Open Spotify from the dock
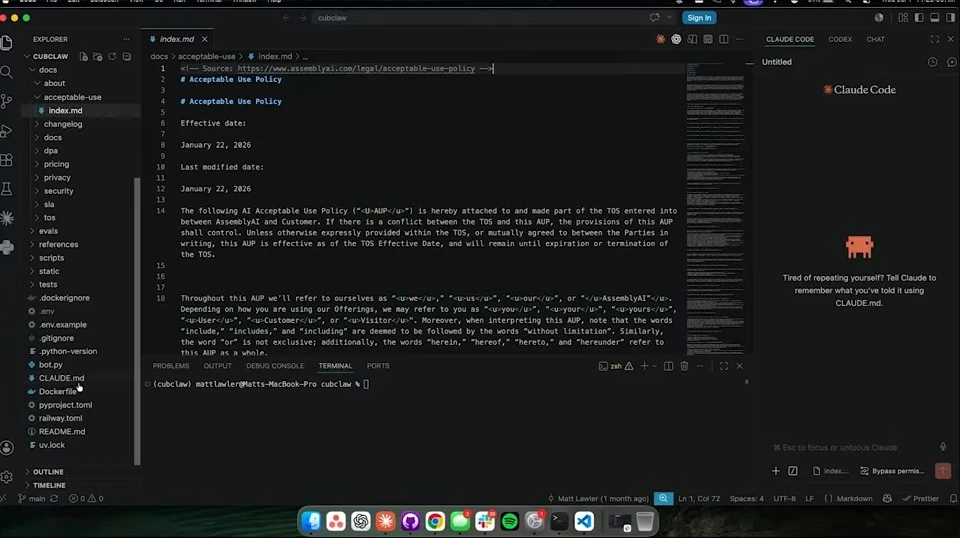 [509, 521]
